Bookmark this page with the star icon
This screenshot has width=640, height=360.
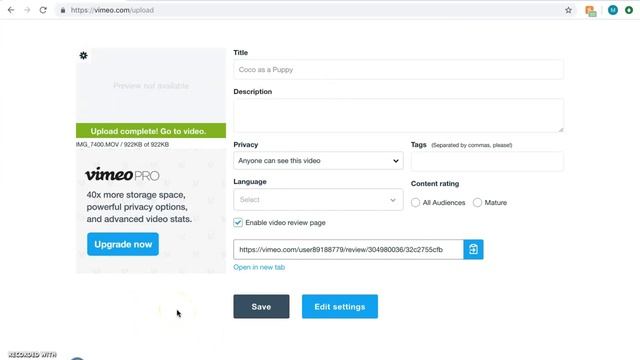(568, 10)
